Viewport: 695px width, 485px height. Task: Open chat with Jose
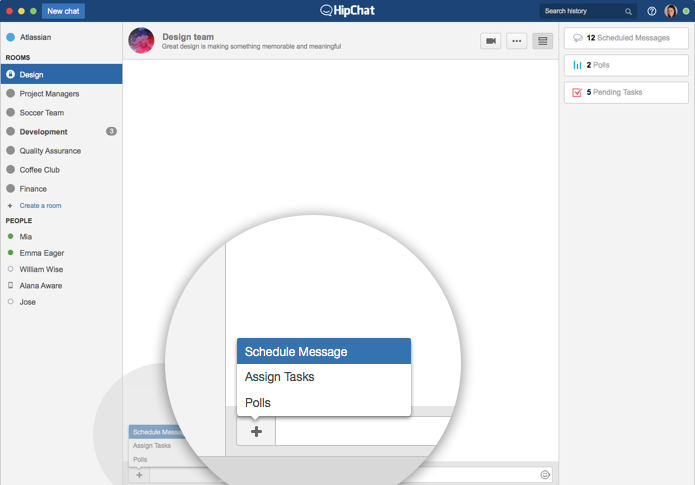pyautogui.click(x=61, y=302)
